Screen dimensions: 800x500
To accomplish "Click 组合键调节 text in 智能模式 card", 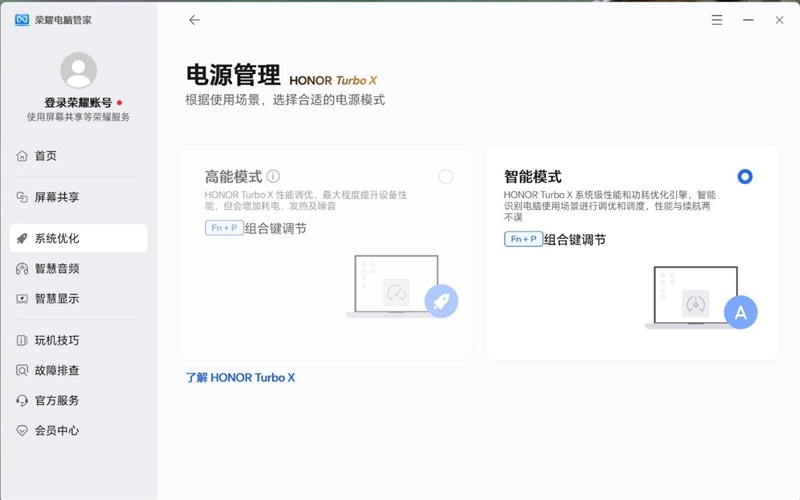I will click(x=575, y=239).
